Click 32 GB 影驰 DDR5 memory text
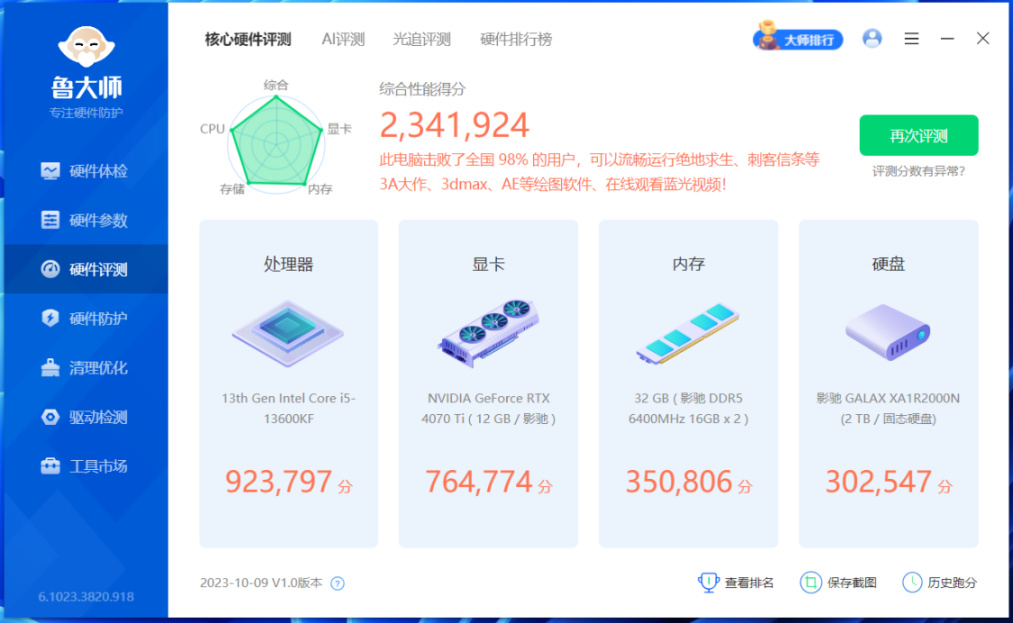This screenshot has width=1013, height=623. point(688,408)
